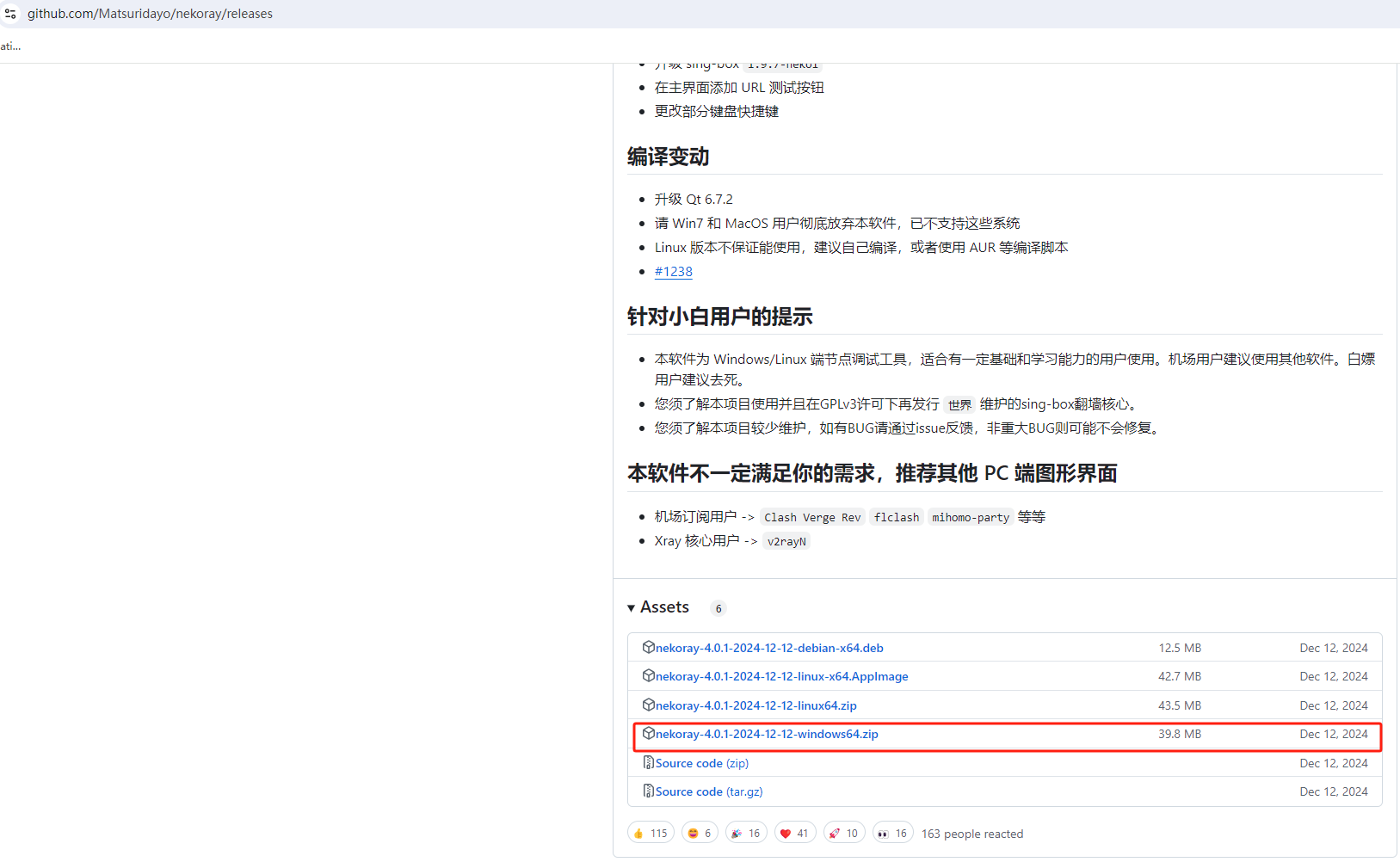The width and height of the screenshot is (1400, 862).
Task: Click the Assets count badge 6
Action: point(719,608)
